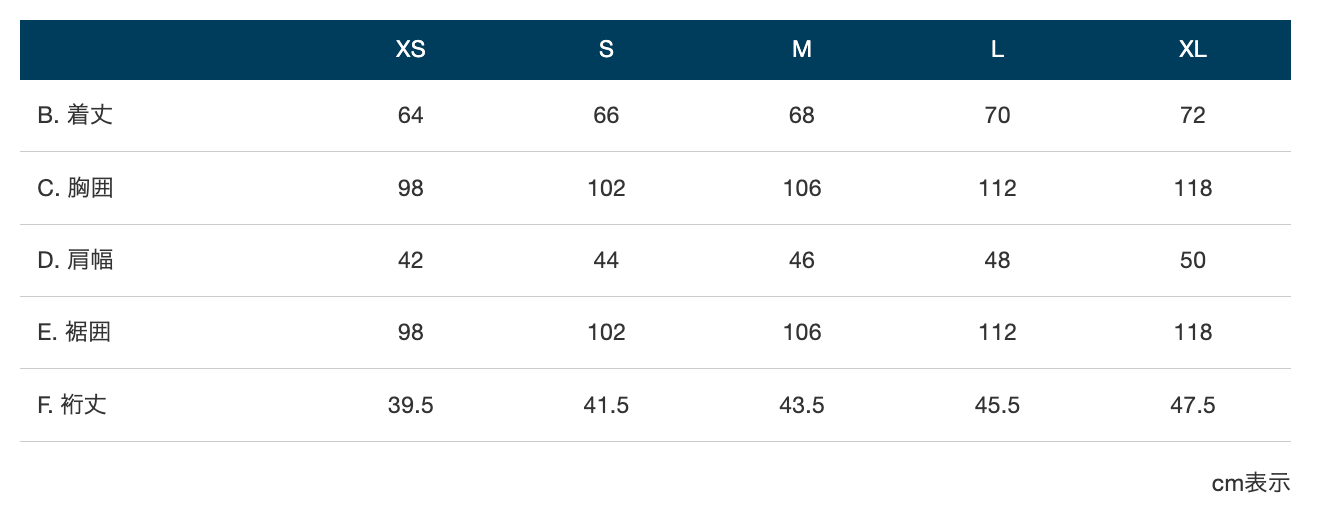This screenshot has height=514, width=1324.
Task: Click the 肩幅 value 46 for M
Action: (802, 260)
